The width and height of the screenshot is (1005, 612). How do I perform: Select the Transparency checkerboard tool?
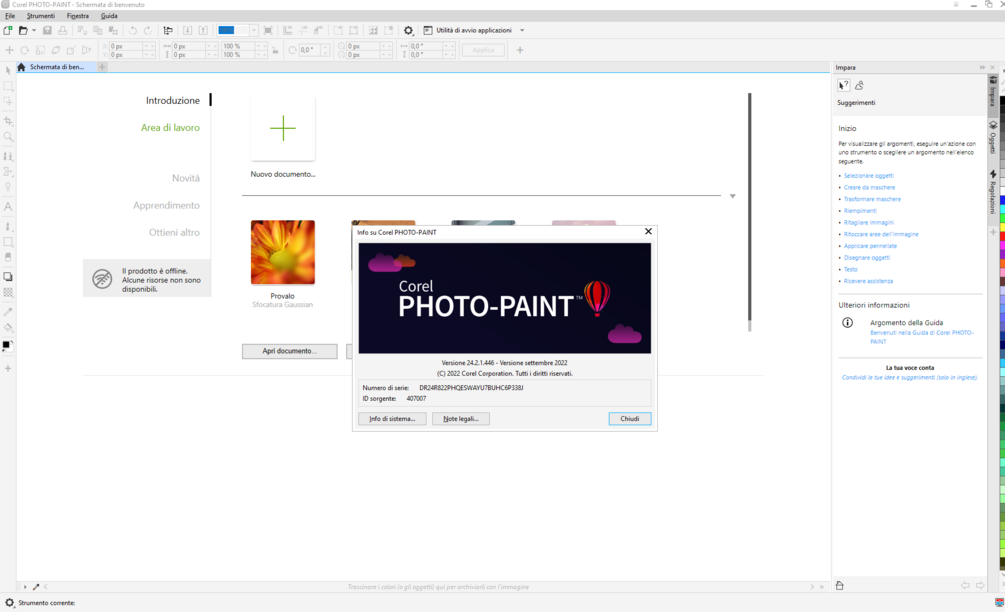click(x=8, y=292)
